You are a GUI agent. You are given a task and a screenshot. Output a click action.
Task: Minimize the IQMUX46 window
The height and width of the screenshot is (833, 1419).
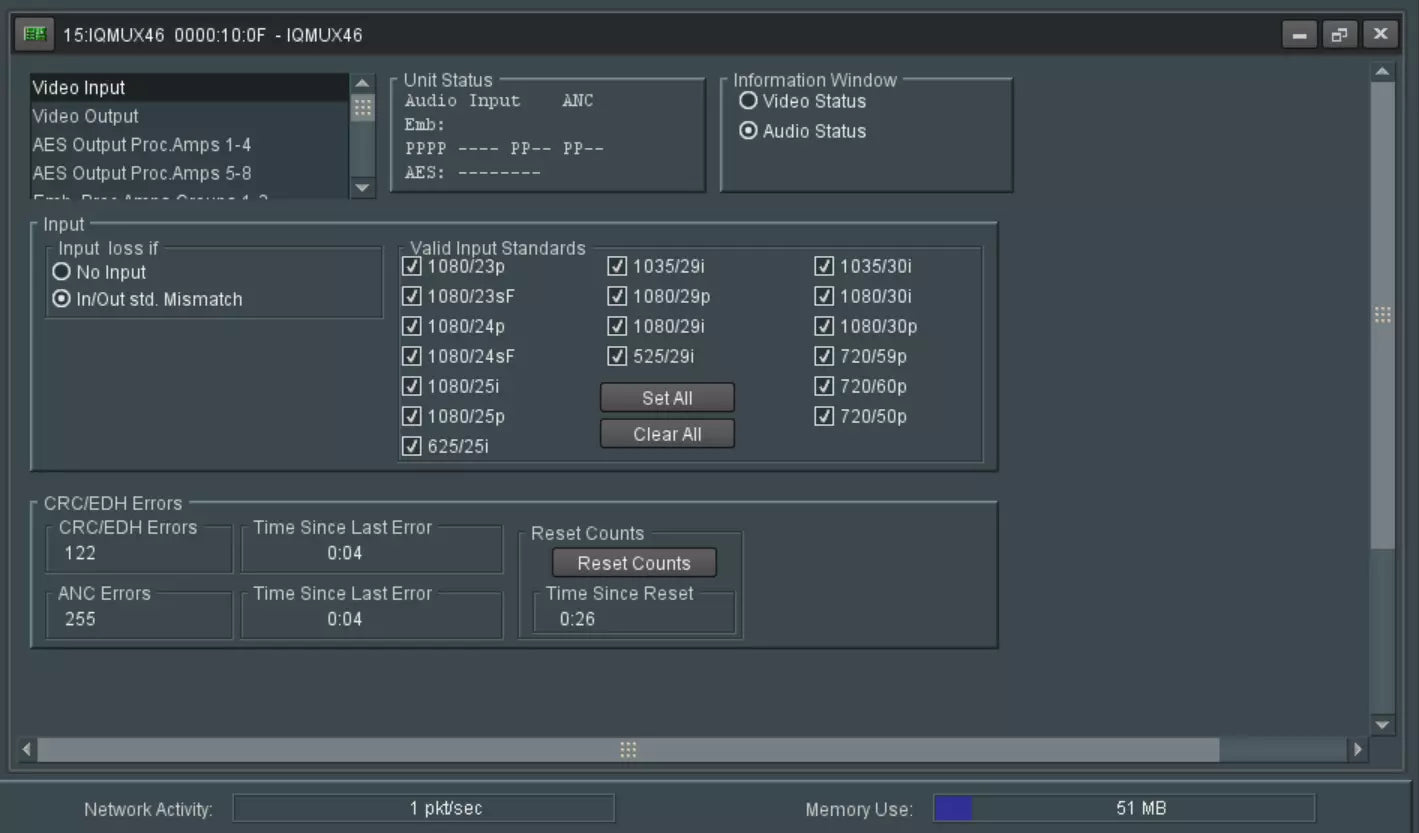(x=1299, y=35)
